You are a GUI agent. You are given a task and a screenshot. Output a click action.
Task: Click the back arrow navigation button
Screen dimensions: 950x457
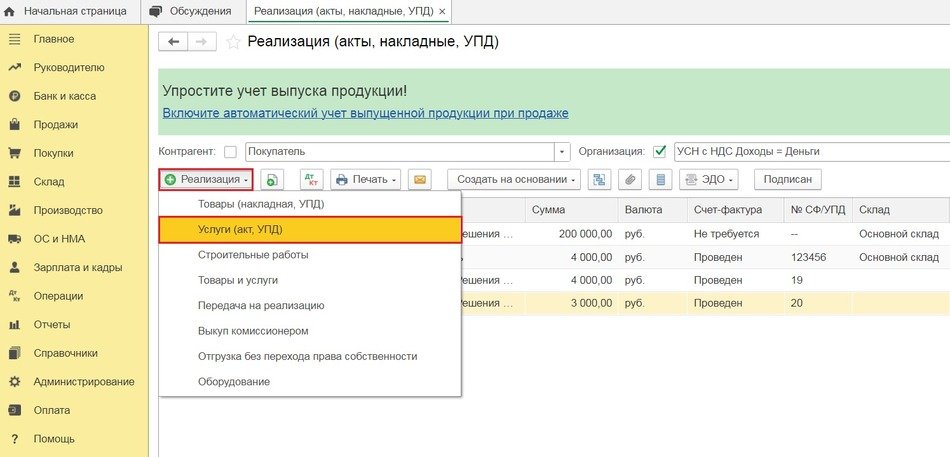coord(174,42)
